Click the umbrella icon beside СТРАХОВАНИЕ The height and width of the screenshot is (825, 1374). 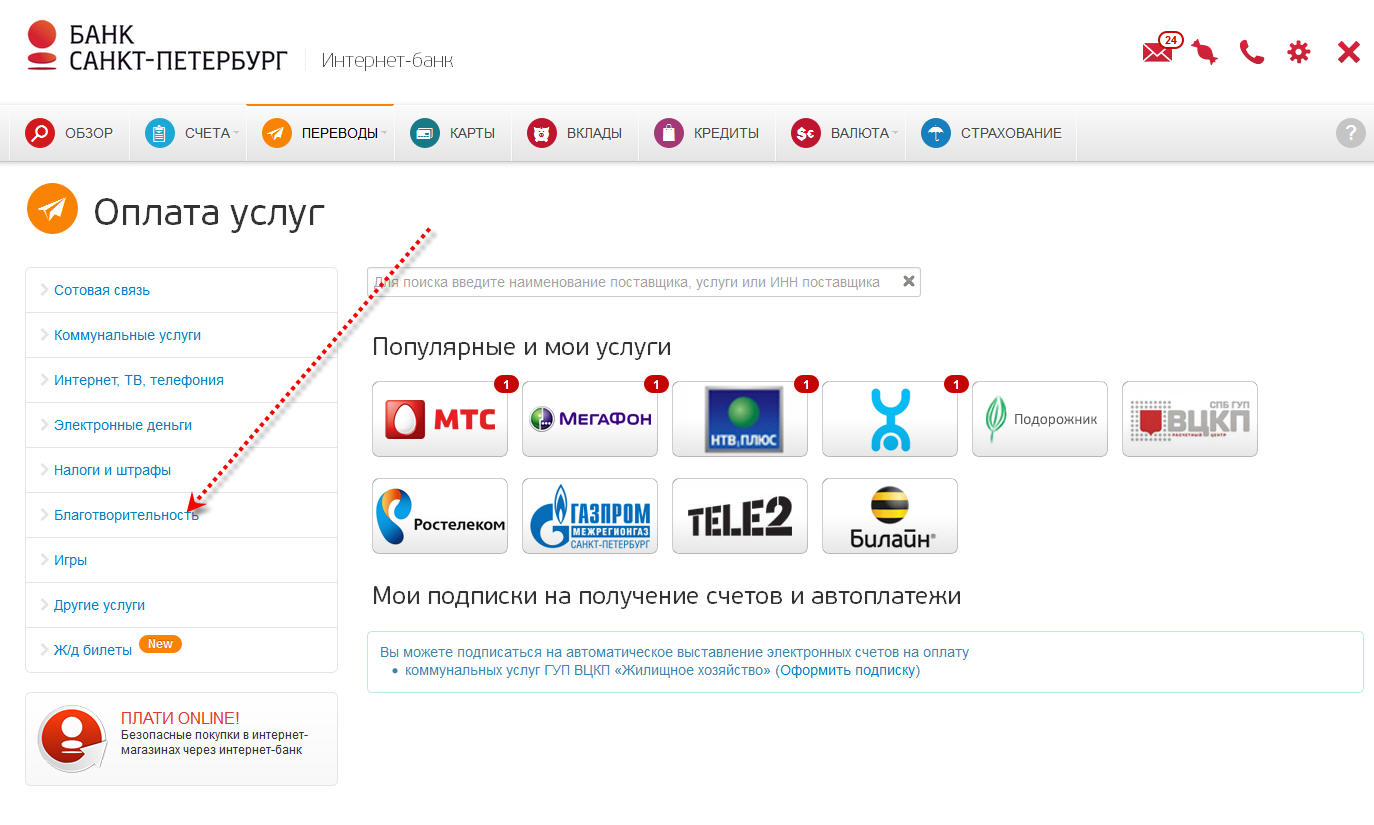[x=936, y=133]
